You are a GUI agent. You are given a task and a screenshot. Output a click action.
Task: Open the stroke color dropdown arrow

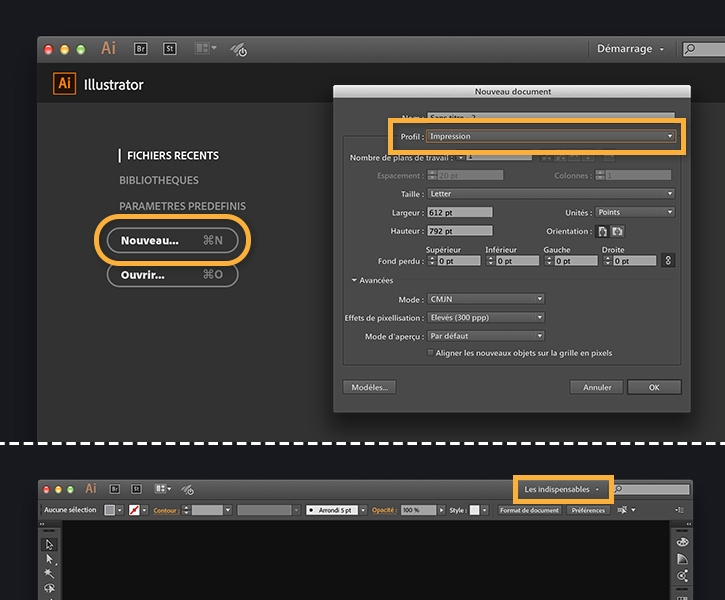coord(144,510)
